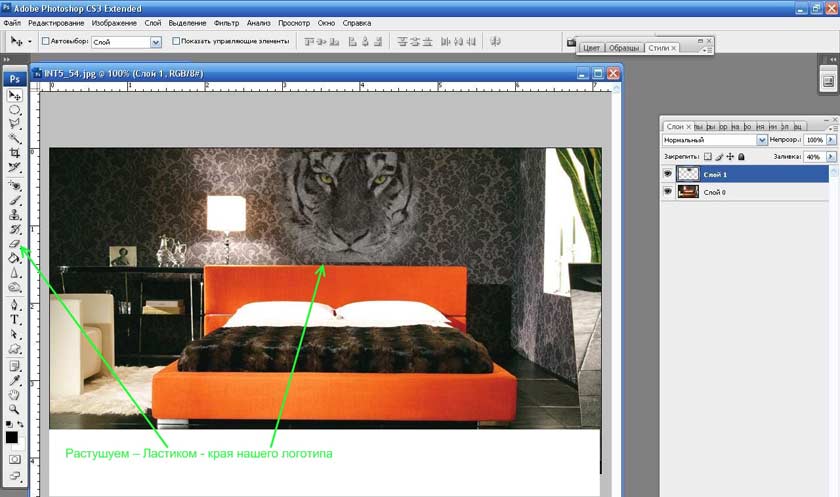The height and width of the screenshot is (497, 840).
Task: Open the Заливка 40% slider arrow
Action: pos(831,157)
